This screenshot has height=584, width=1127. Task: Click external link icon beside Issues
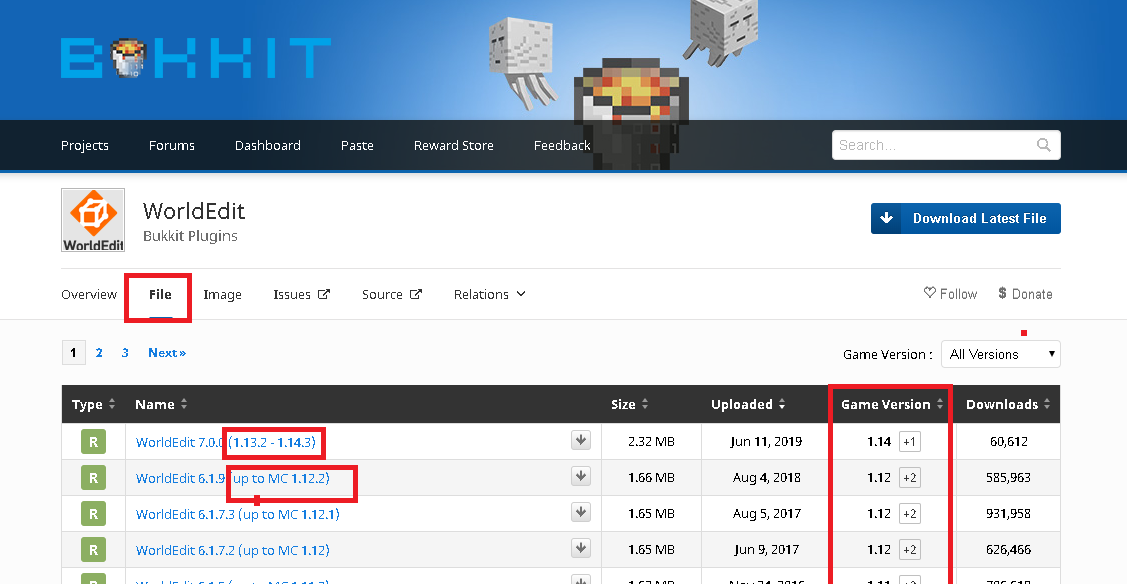324,294
